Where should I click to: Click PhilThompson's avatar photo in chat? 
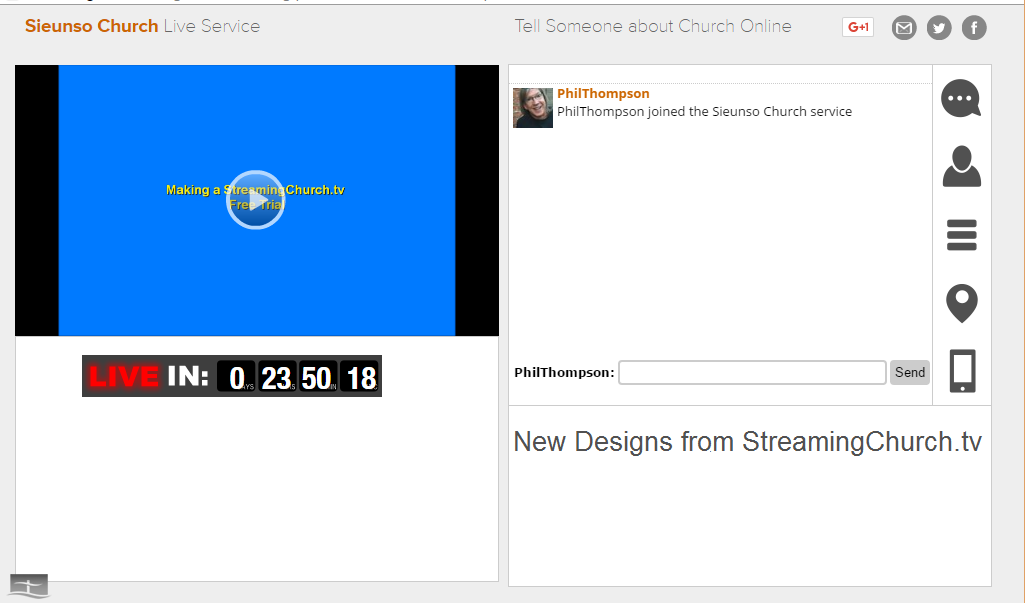click(533, 108)
